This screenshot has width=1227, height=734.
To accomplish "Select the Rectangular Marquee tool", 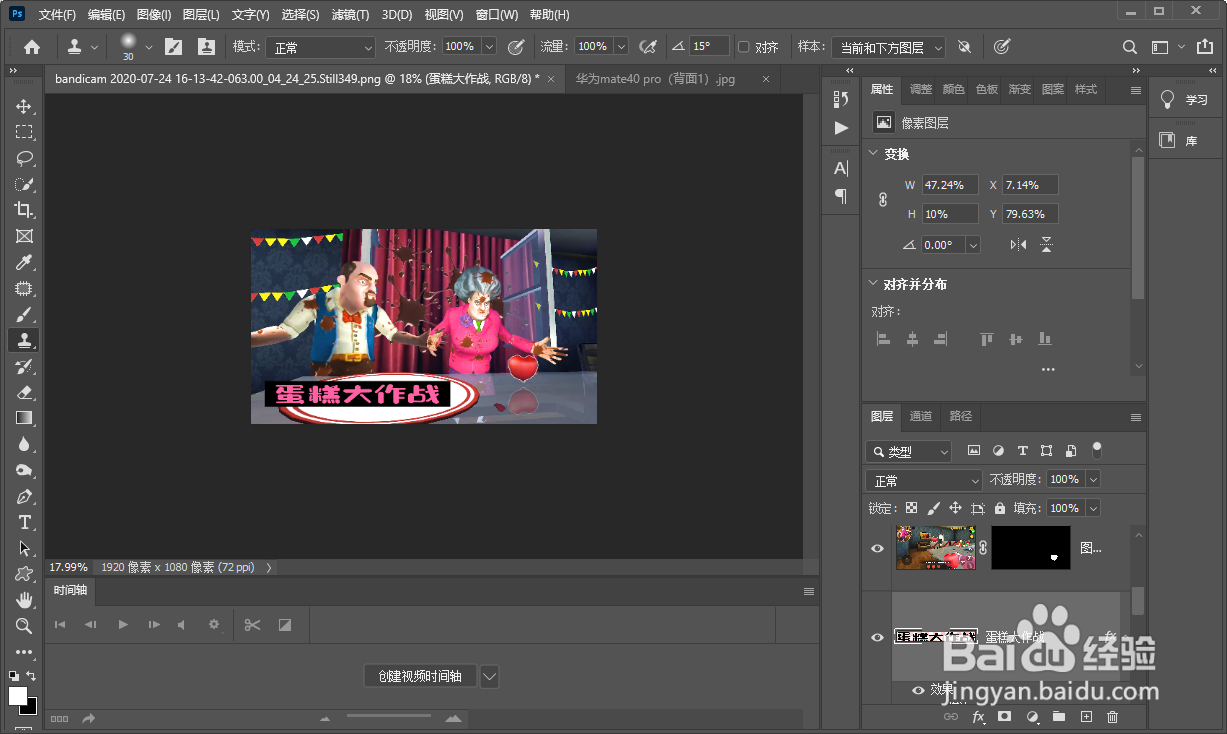I will click(24, 132).
